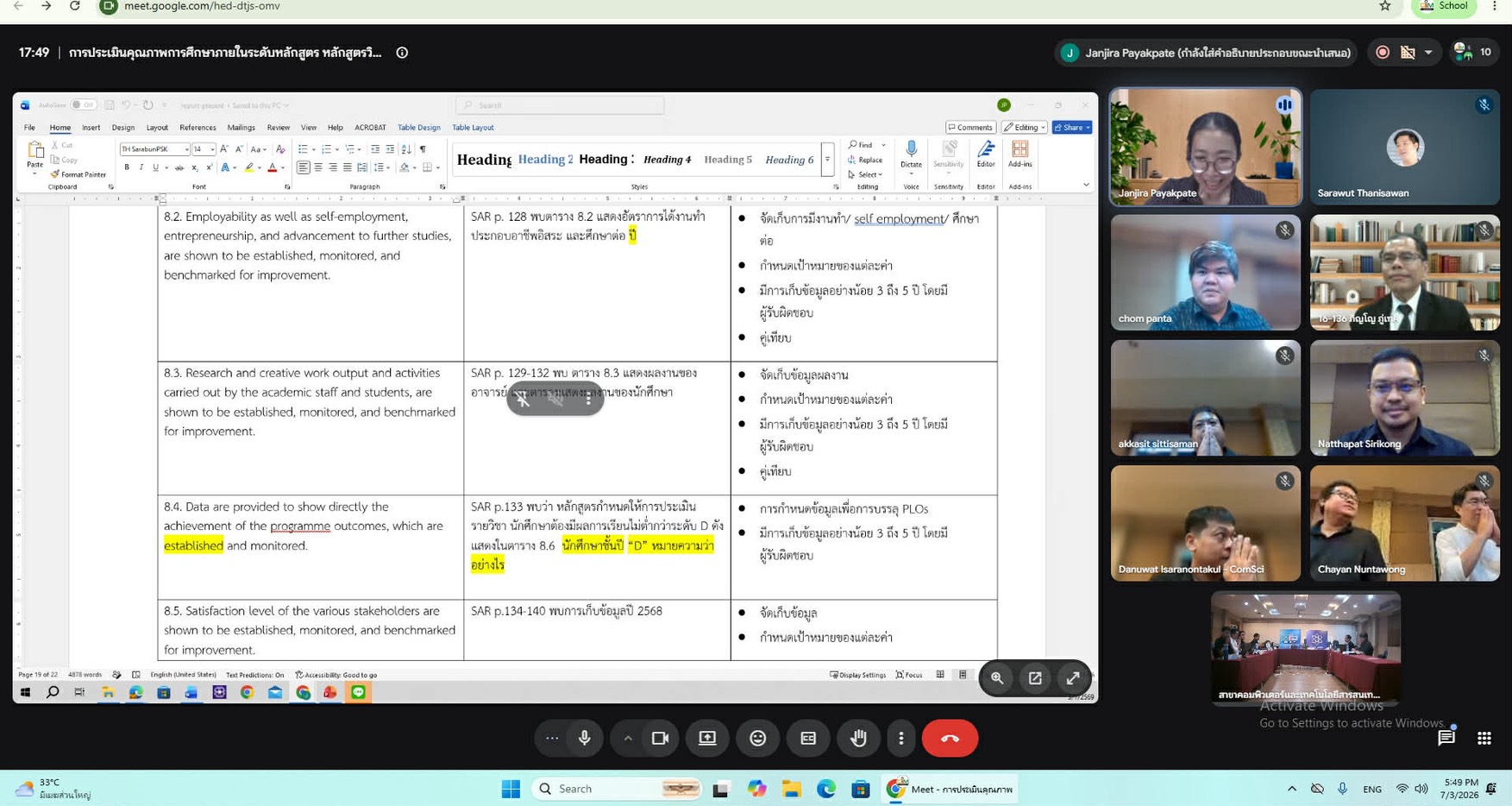Open shared screen in new window icon
Viewport: 1512px width, 806px height.
pos(1035,678)
